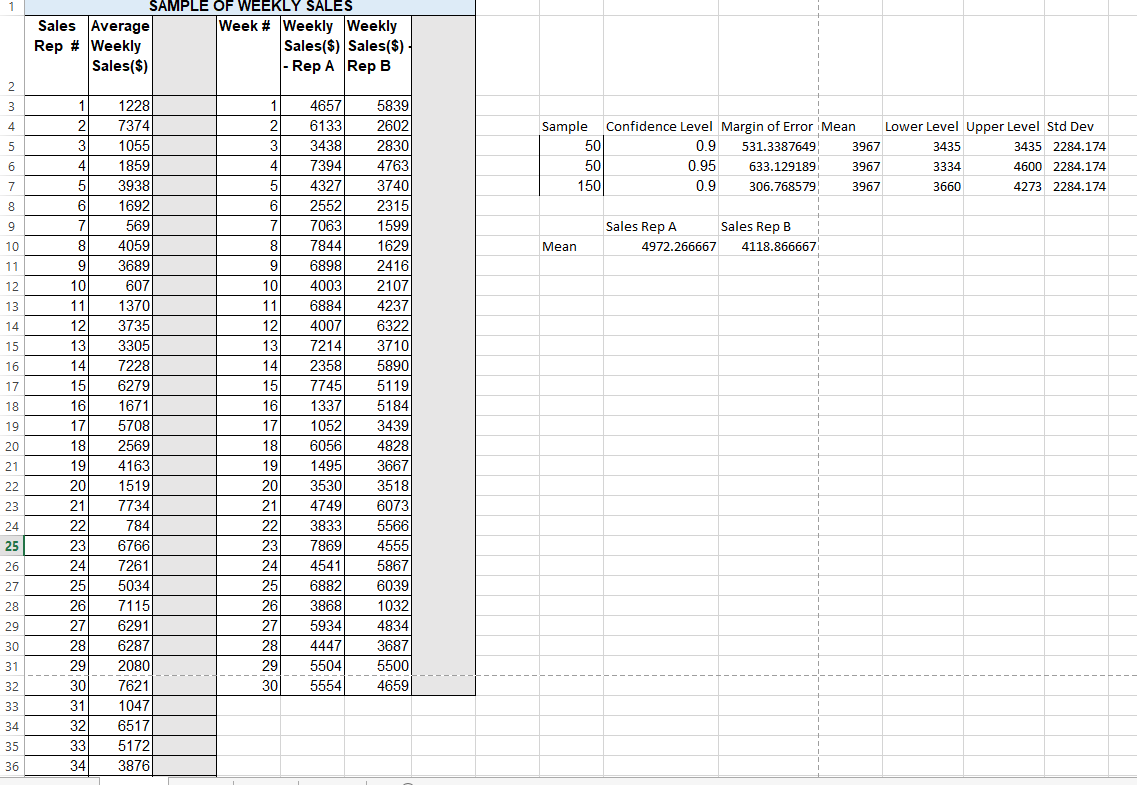Select the 'Std Dev' header cell
Image resolution: width=1137 pixels, height=785 pixels.
point(1076,126)
